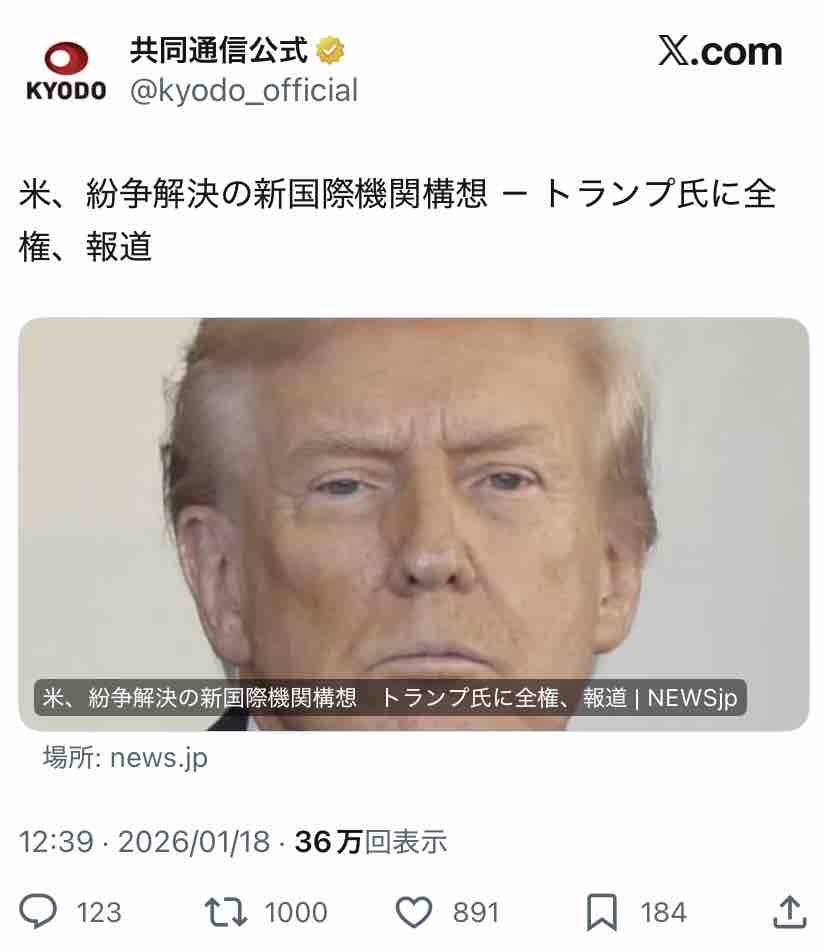The image size is (828, 951).
Task: Tap the repost arrows icon
Action: (226, 912)
